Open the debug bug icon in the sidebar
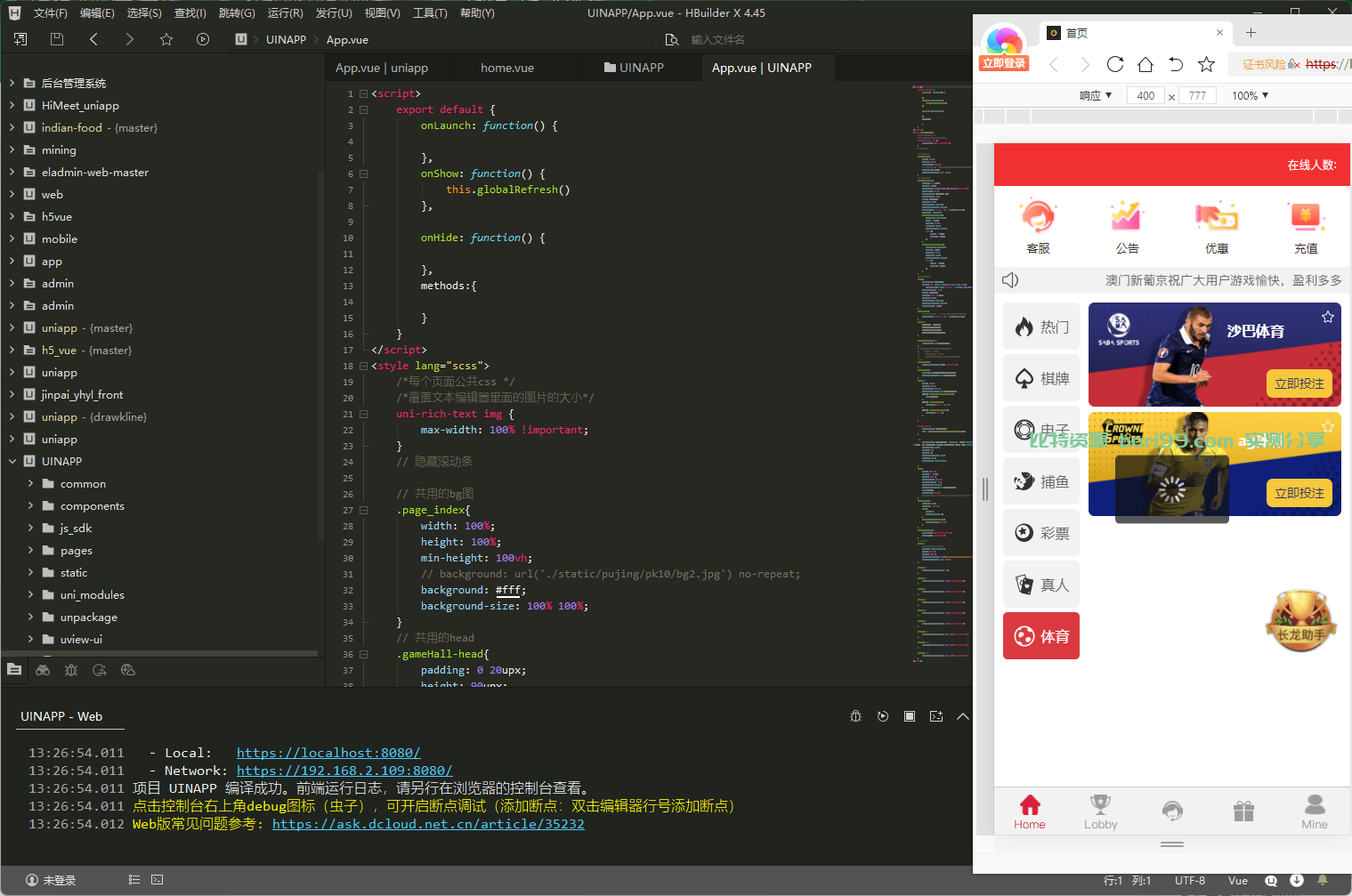 pyautogui.click(x=71, y=670)
